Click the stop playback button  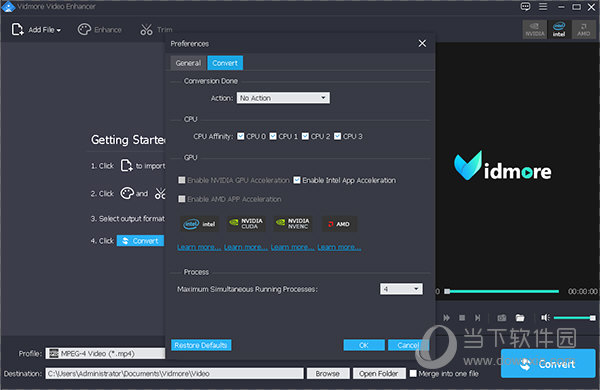[x=462, y=318]
